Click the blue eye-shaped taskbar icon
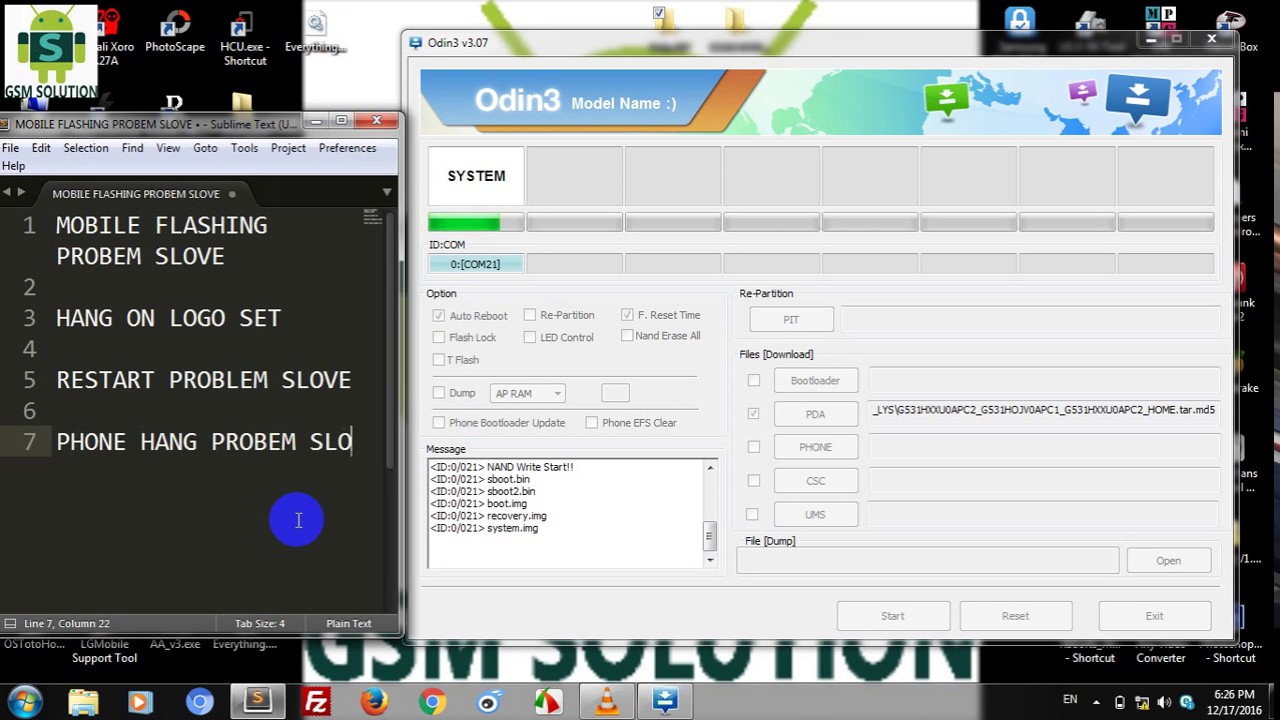The image size is (1280, 720). tap(489, 702)
